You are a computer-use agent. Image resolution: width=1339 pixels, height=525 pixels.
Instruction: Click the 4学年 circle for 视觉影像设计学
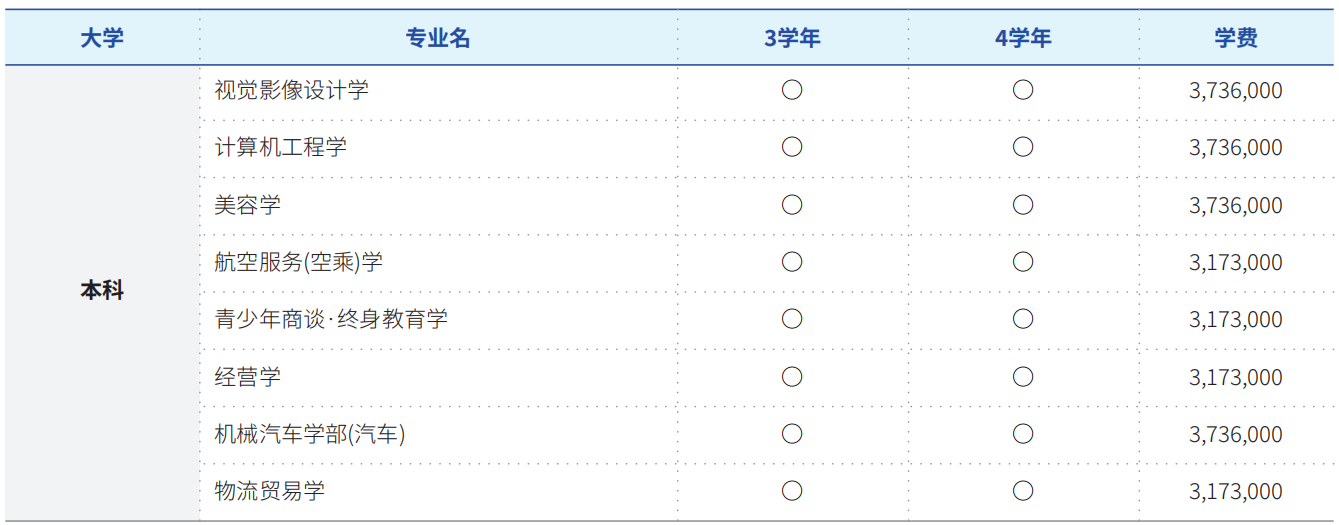point(1023,90)
